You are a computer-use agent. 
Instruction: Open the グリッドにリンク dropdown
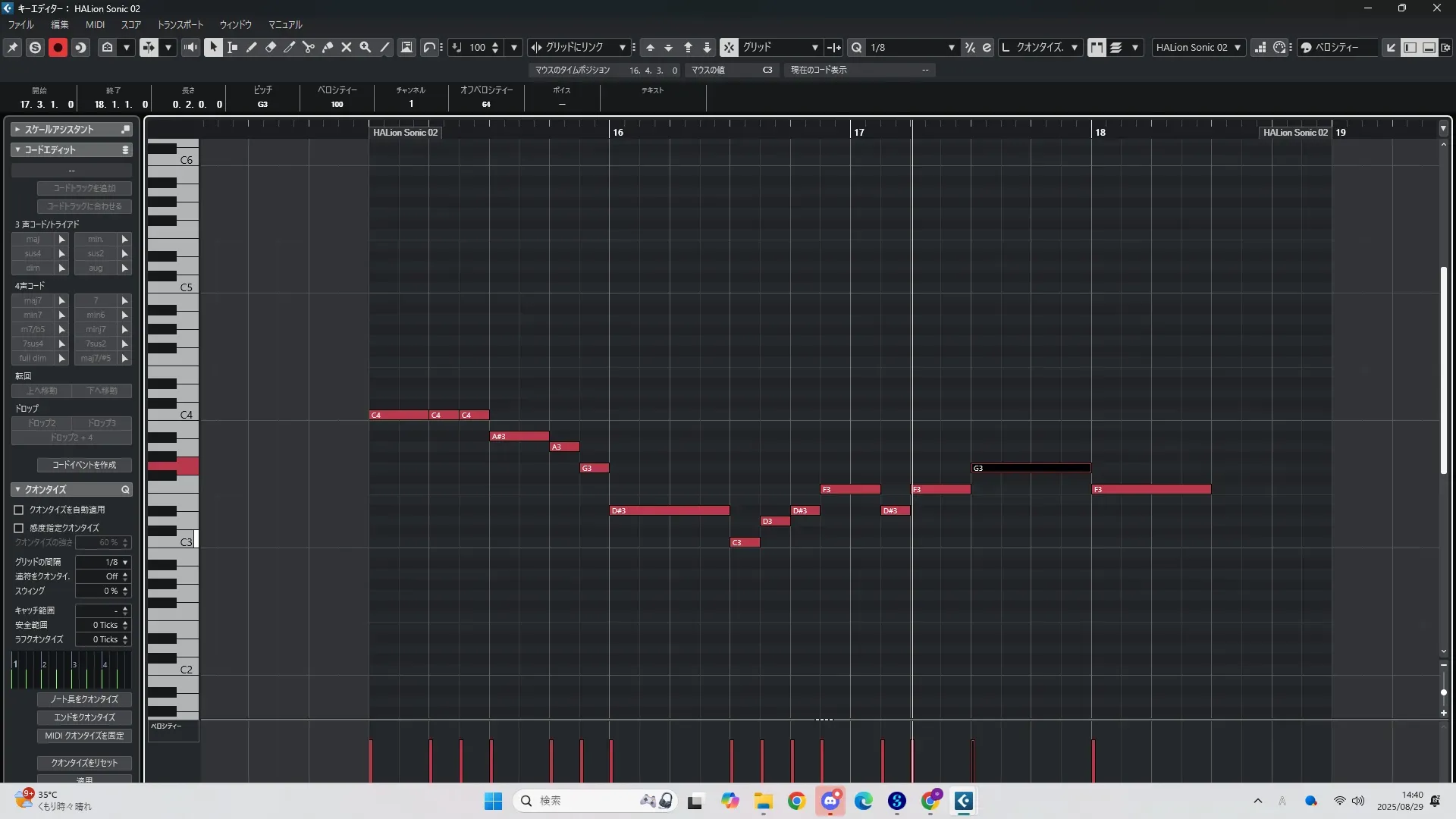[622, 47]
